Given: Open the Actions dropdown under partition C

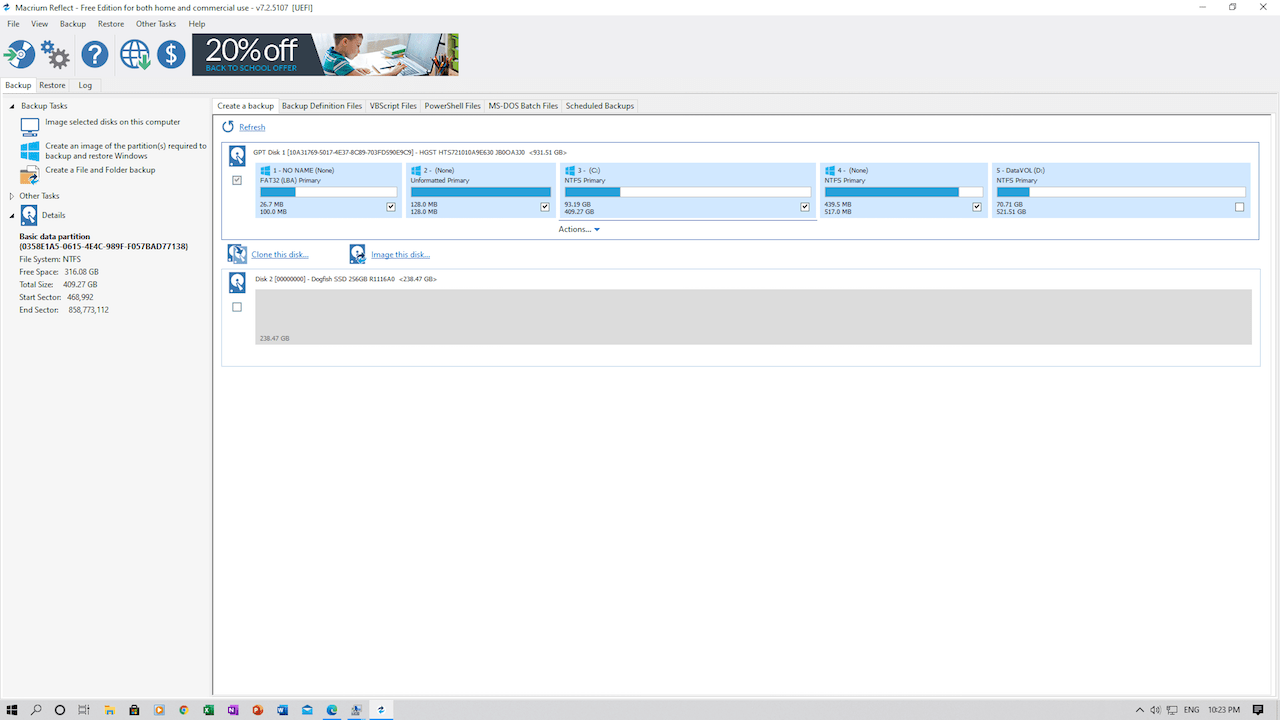Looking at the screenshot, I should [579, 230].
